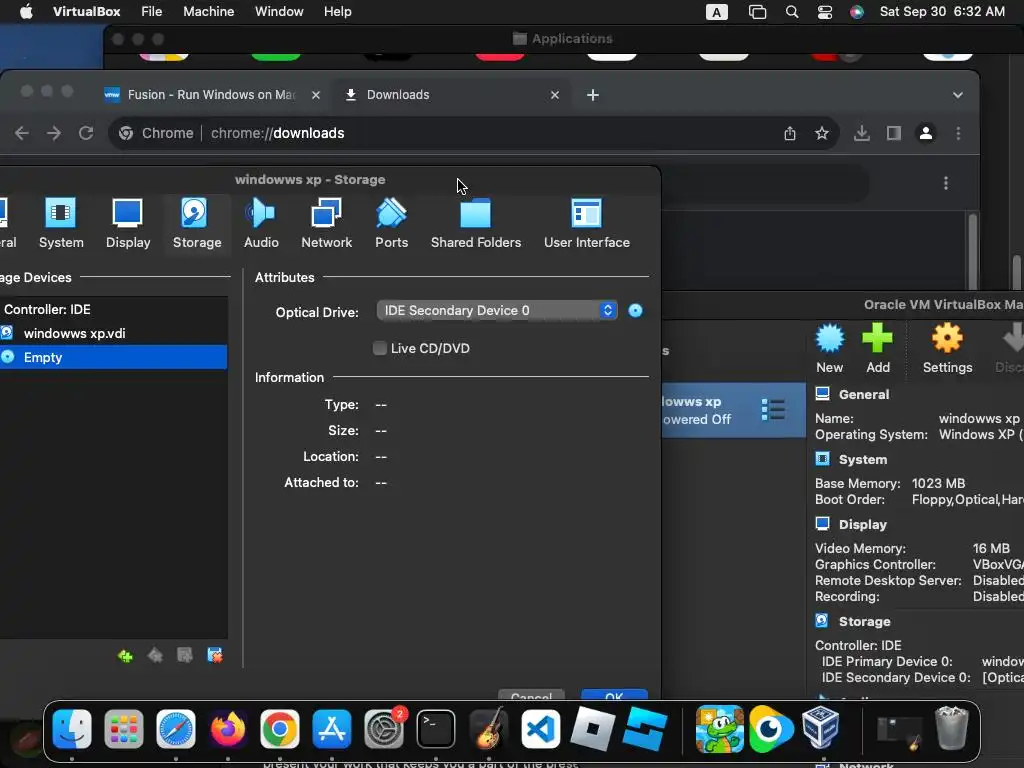Viewport: 1024px width, 768px height.
Task: Open Roblox from the Dock
Action: [x=592, y=729]
